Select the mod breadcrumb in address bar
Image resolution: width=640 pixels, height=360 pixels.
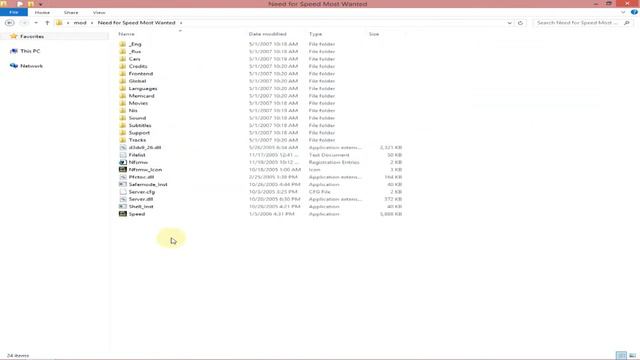point(80,23)
